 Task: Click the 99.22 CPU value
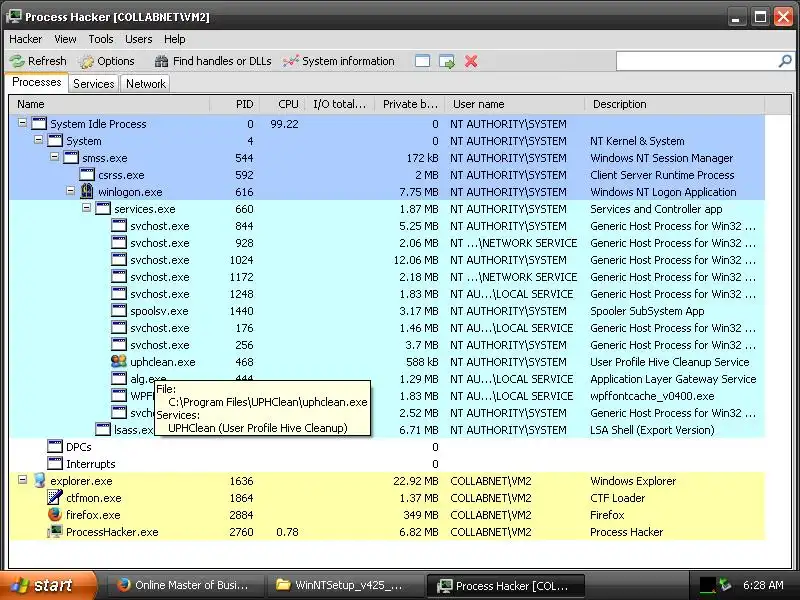(x=284, y=124)
